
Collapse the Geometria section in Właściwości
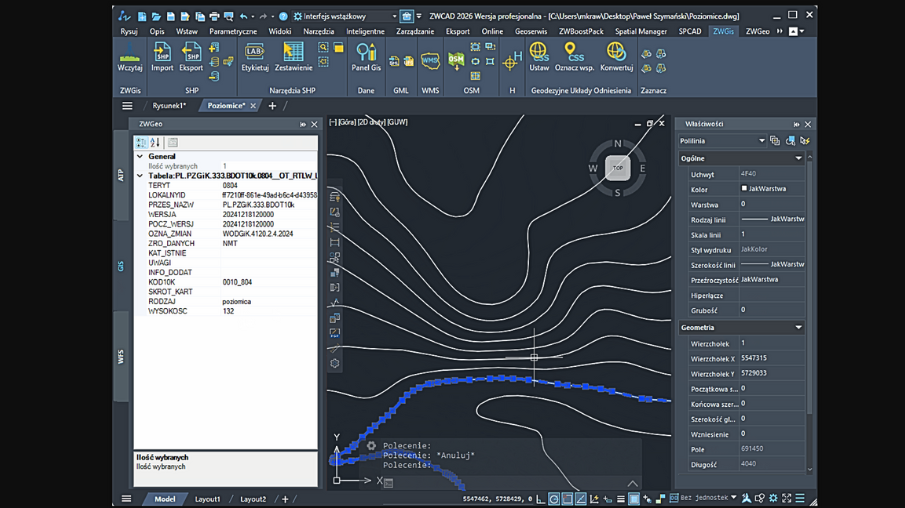tap(798, 328)
